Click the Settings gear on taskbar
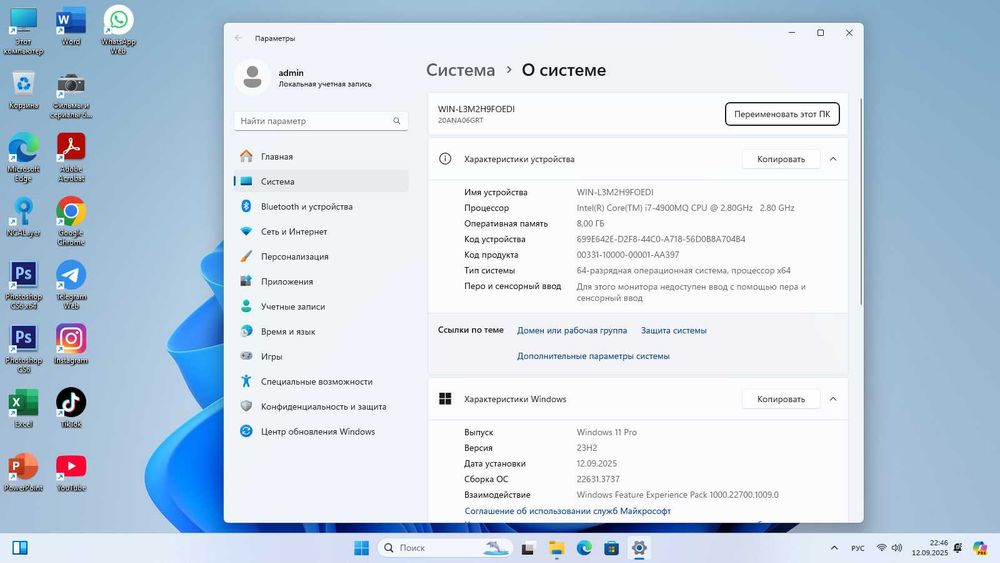The image size is (1000, 563). [638, 548]
